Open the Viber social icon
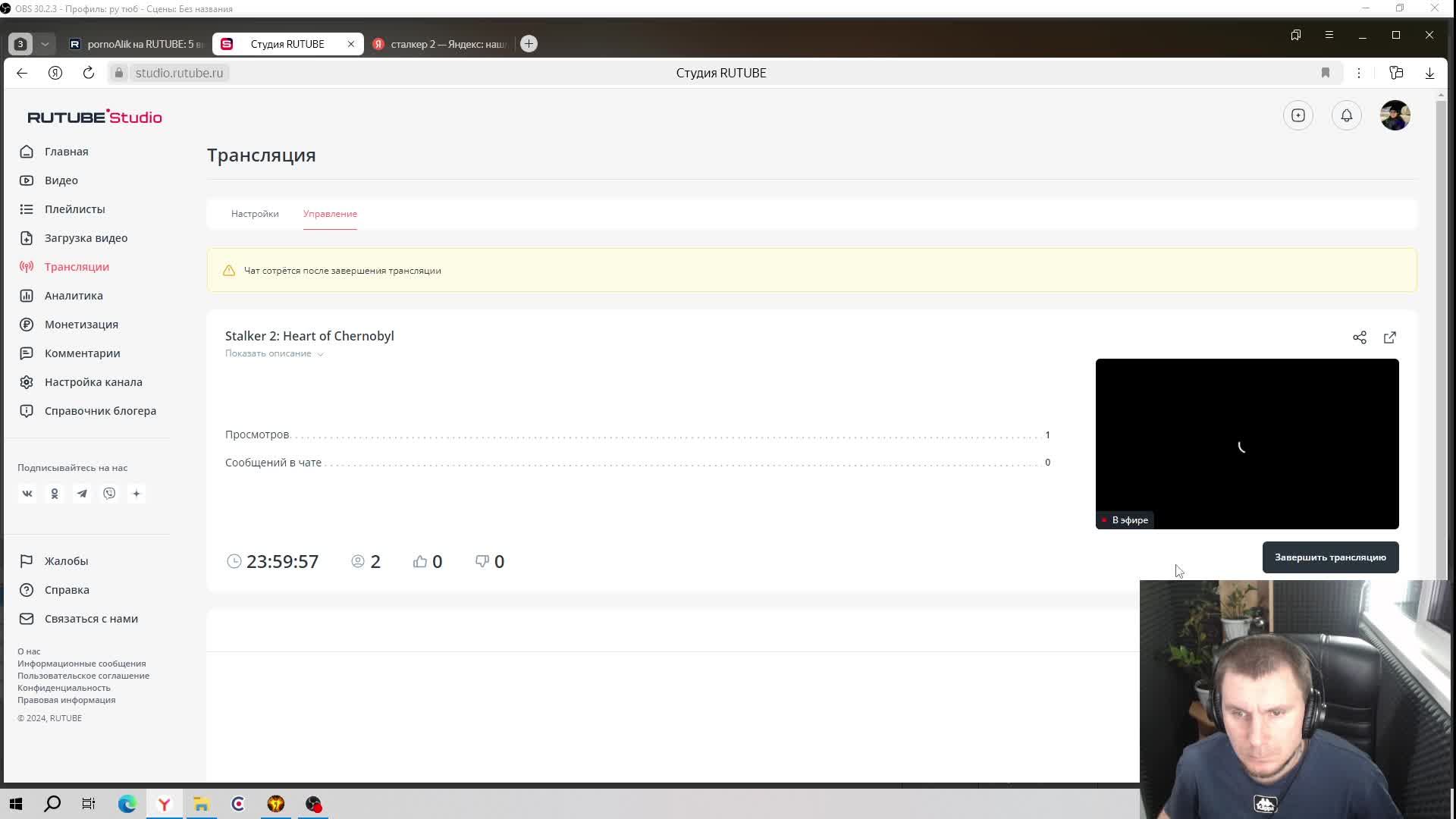The width and height of the screenshot is (1456, 819). point(109,494)
